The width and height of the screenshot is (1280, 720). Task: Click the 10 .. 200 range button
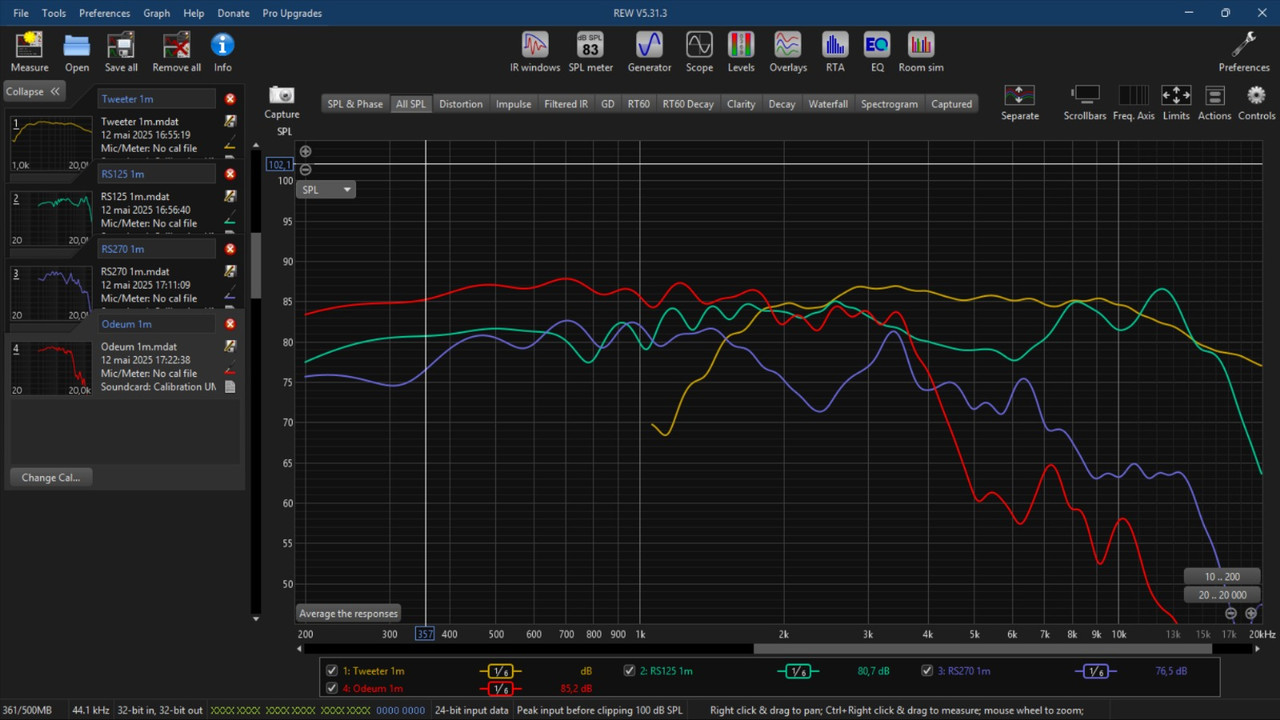tap(1222, 577)
